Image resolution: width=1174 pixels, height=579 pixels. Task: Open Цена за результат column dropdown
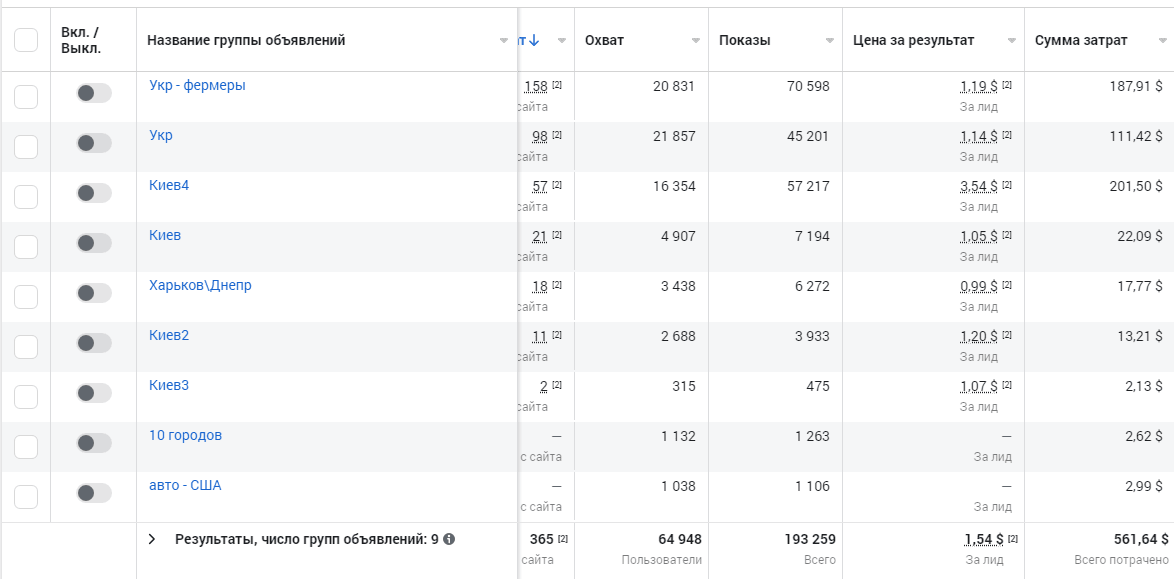coord(1011,41)
